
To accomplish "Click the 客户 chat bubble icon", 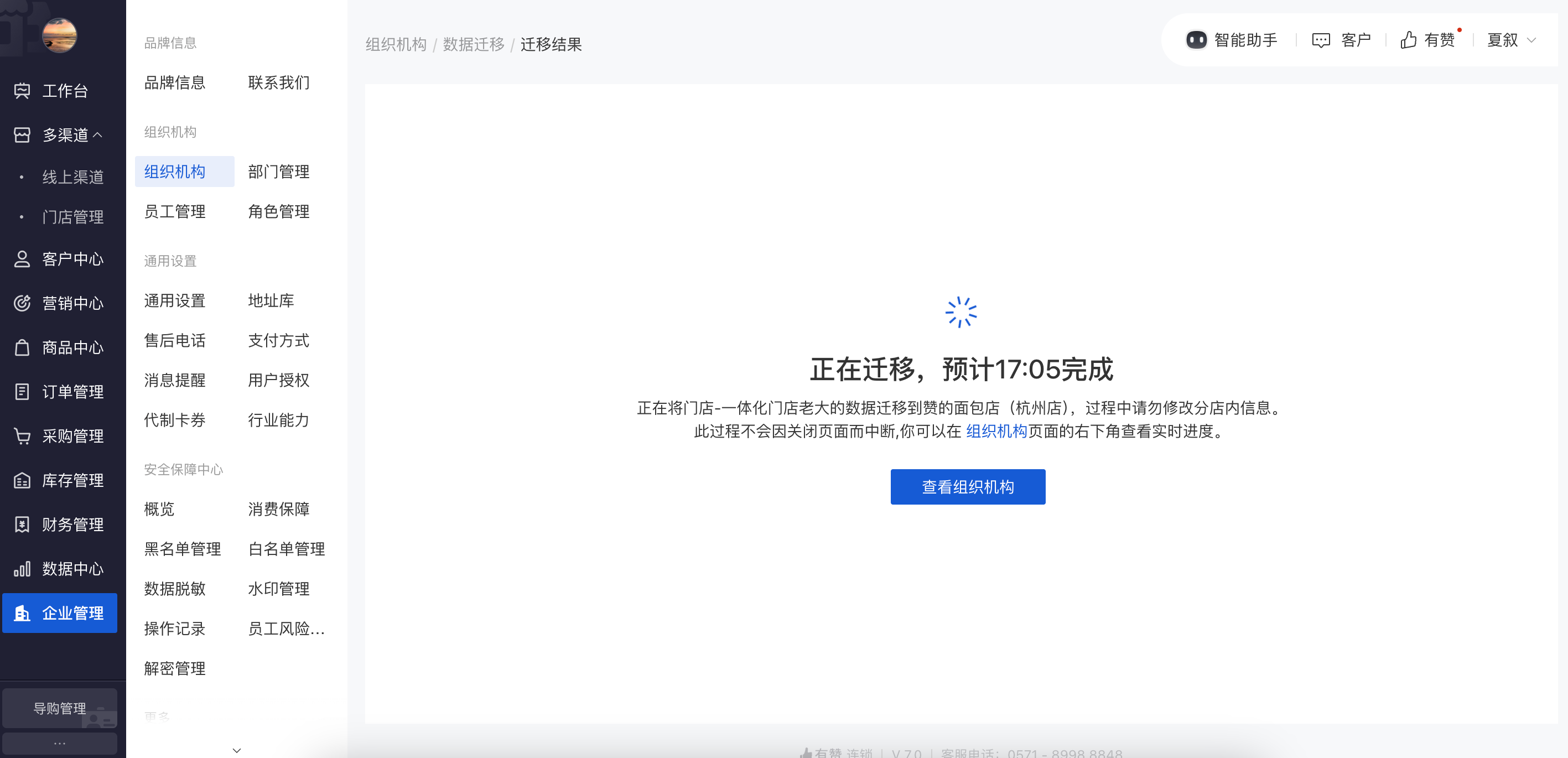I will [1320, 40].
